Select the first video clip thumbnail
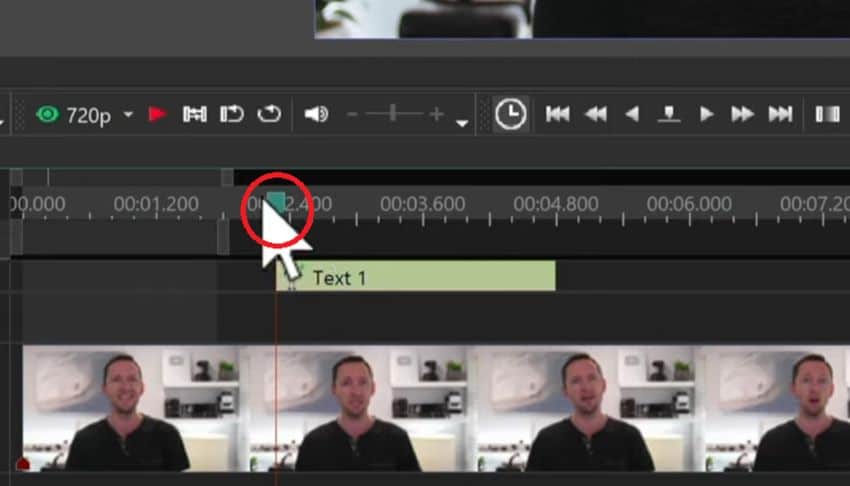This screenshot has height=486, width=850. [x=133, y=409]
